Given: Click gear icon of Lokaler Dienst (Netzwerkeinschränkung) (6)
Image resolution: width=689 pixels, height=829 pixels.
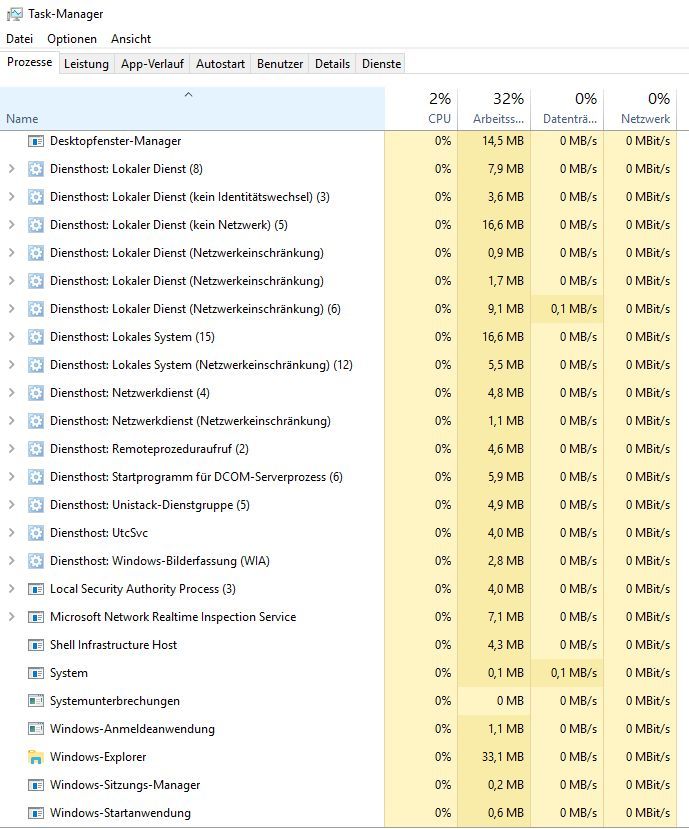Looking at the screenshot, I should tap(35, 309).
